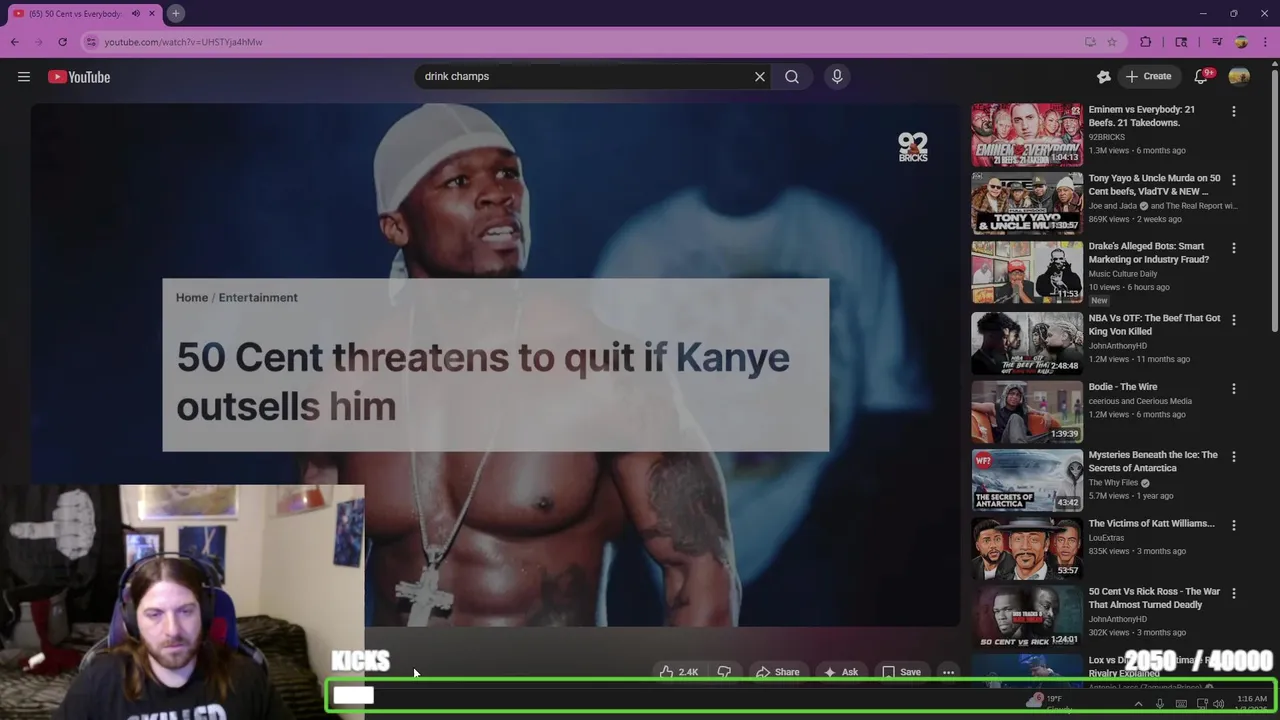Open title 'Drake's Alleged Bots: Smart Marketing'
1280x720 pixels.
pyautogui.click(x=1148, y=252)
